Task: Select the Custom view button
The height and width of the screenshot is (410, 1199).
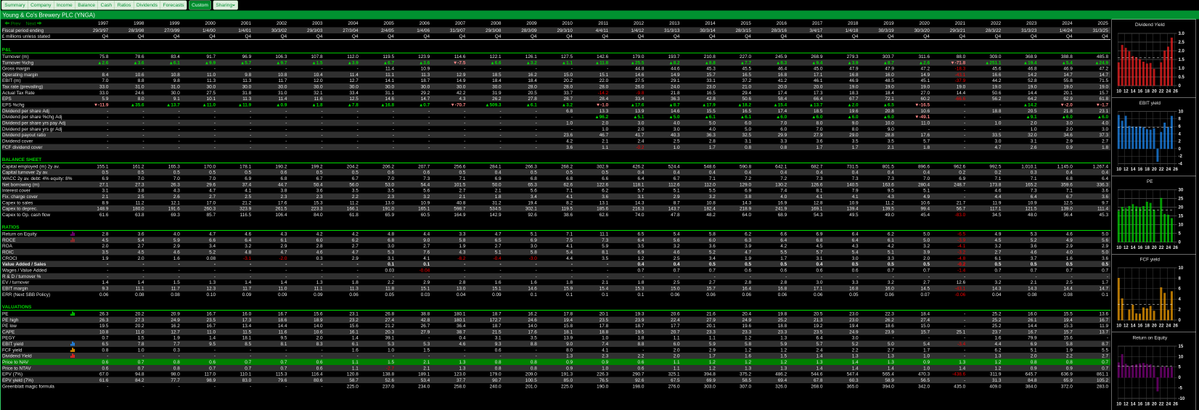Action: pos(200,5)
